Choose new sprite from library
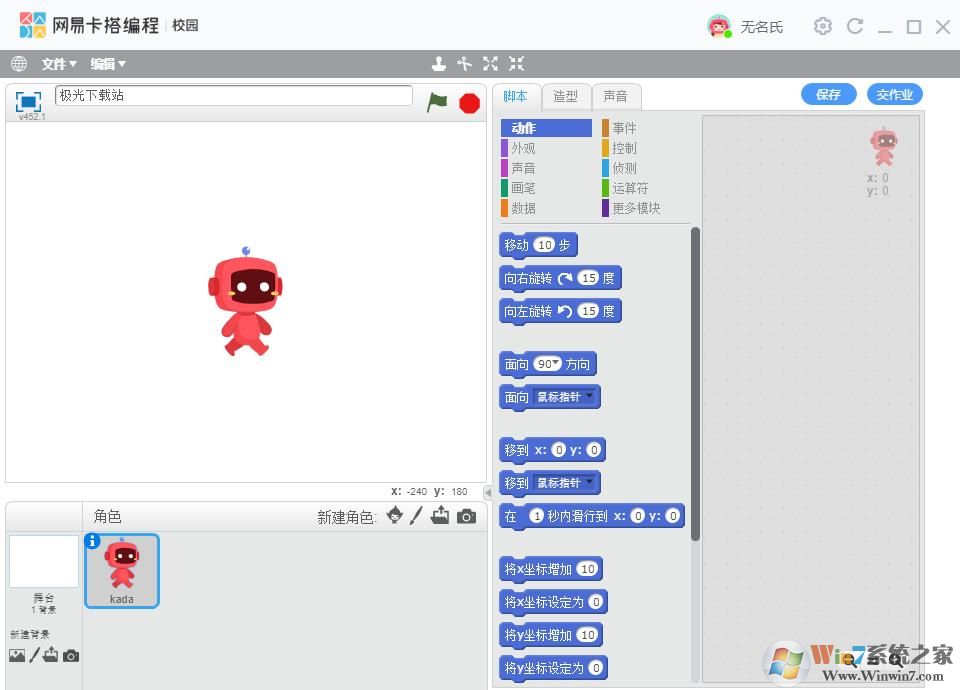The image size is (960, 690). pos(394,516)
